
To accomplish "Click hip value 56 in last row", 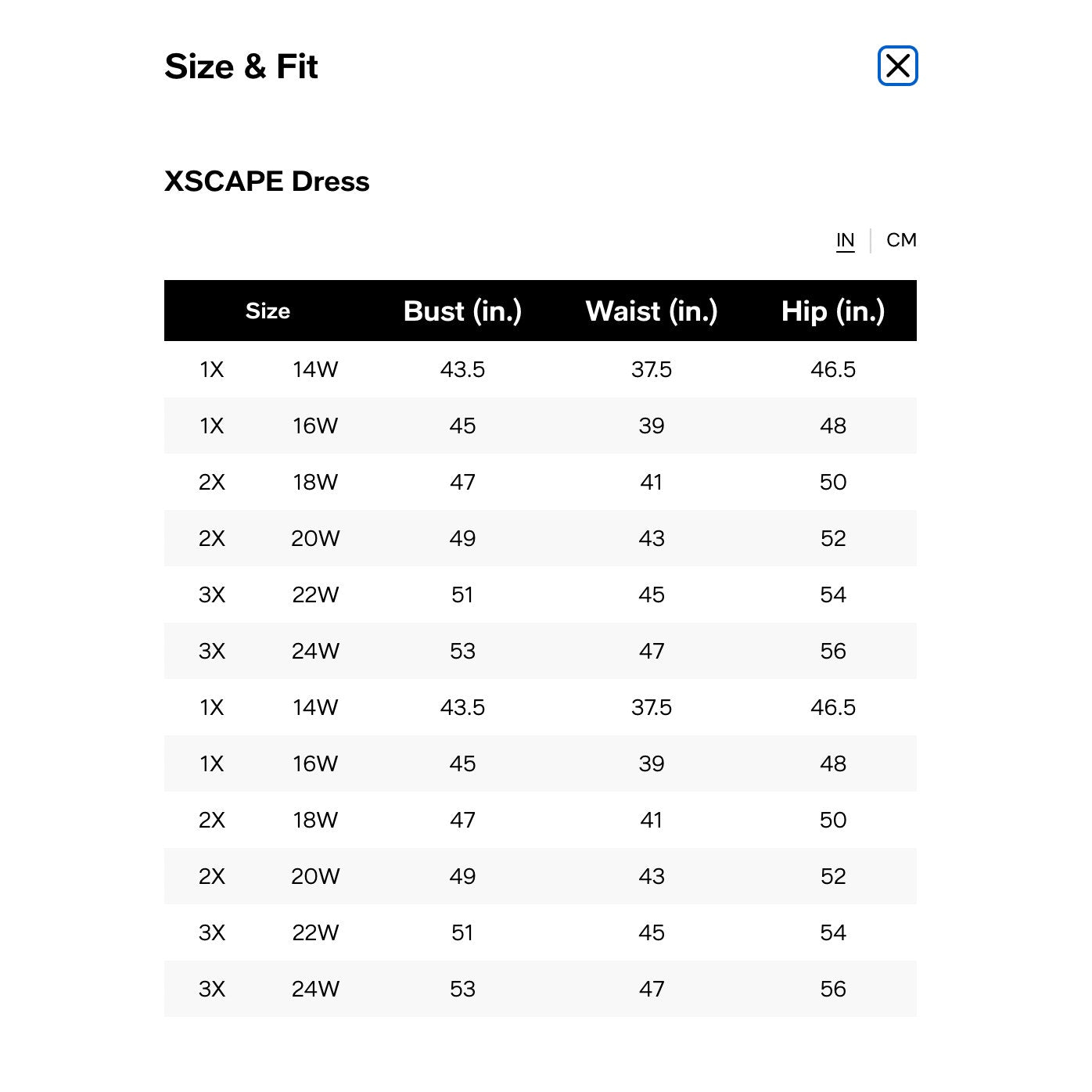I will (x=833, y=989).
